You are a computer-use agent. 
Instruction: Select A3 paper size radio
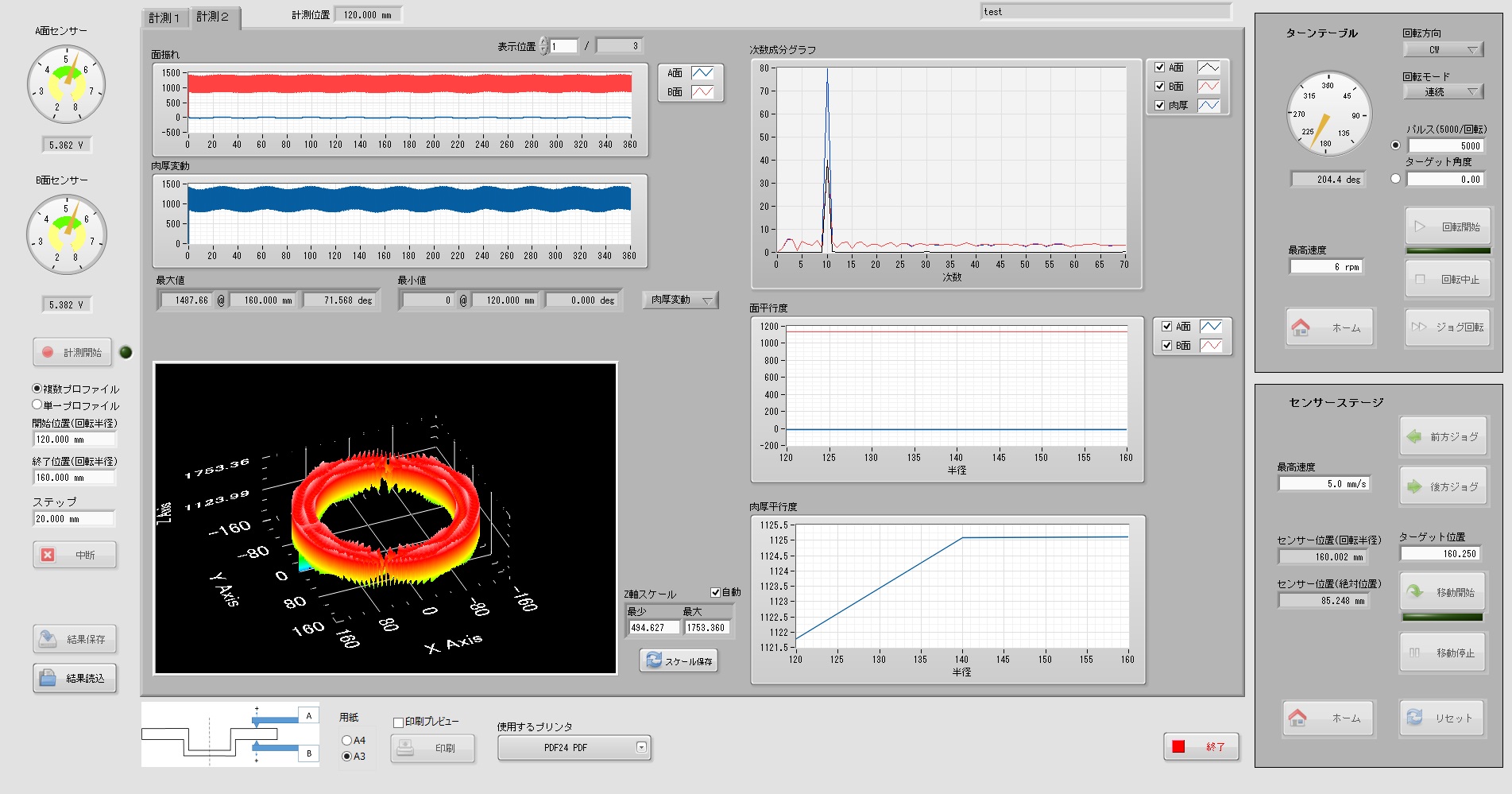(x=346, y=756)
